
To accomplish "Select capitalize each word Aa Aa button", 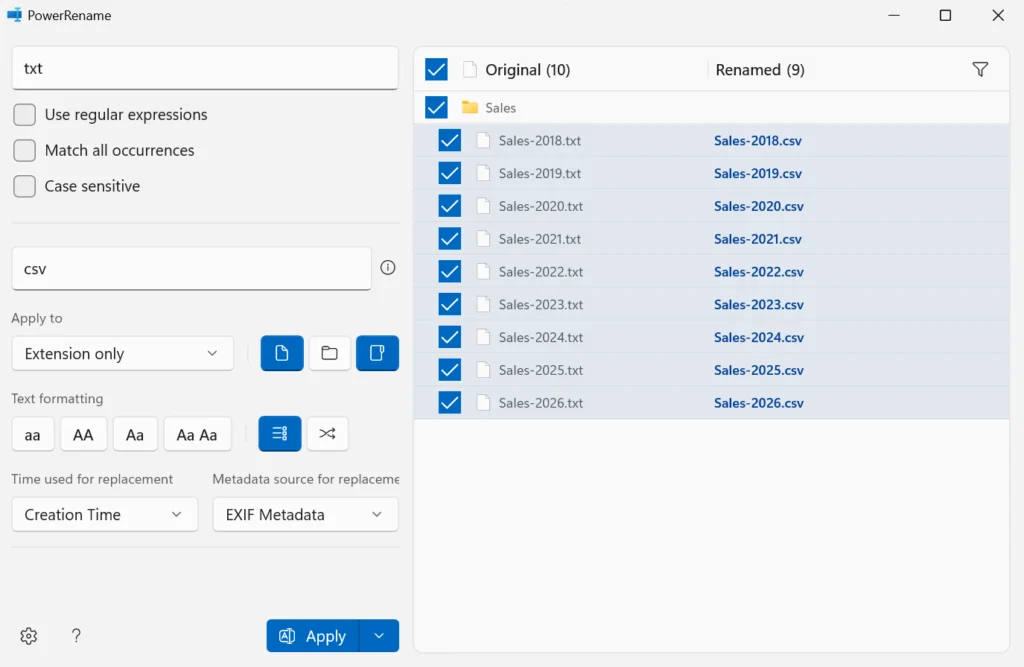I will [197, 434].
